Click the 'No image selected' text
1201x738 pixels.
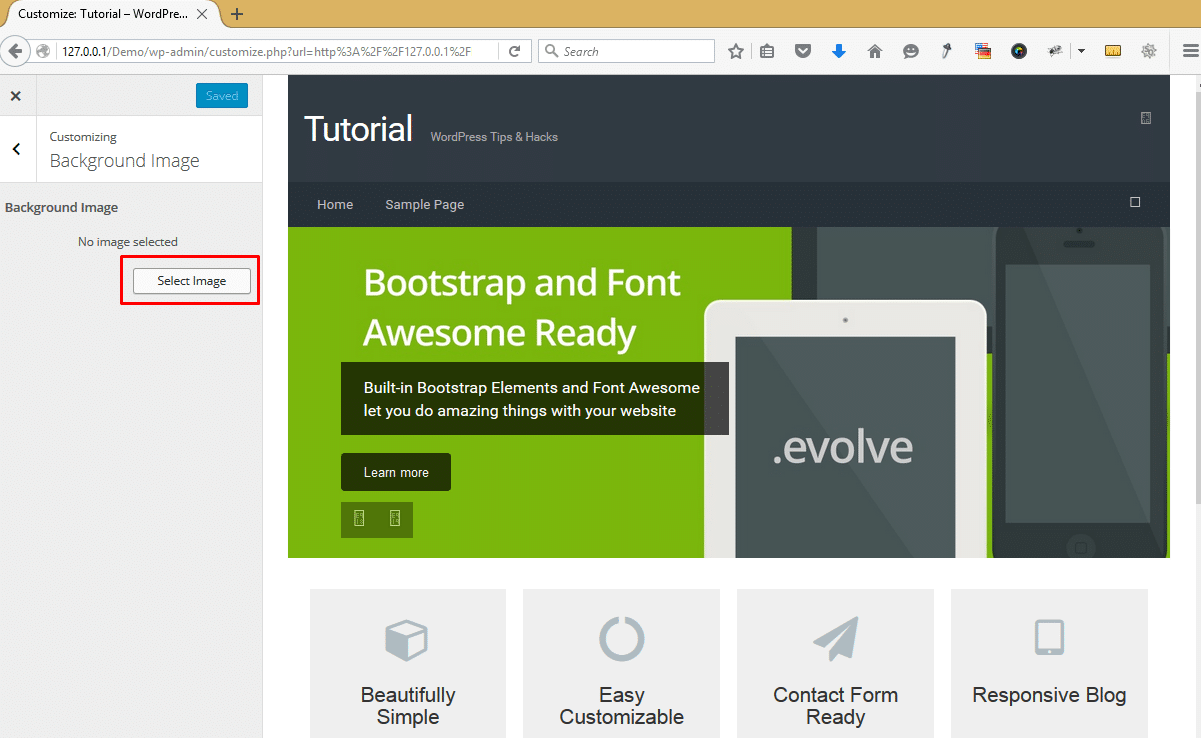point(128,242)
